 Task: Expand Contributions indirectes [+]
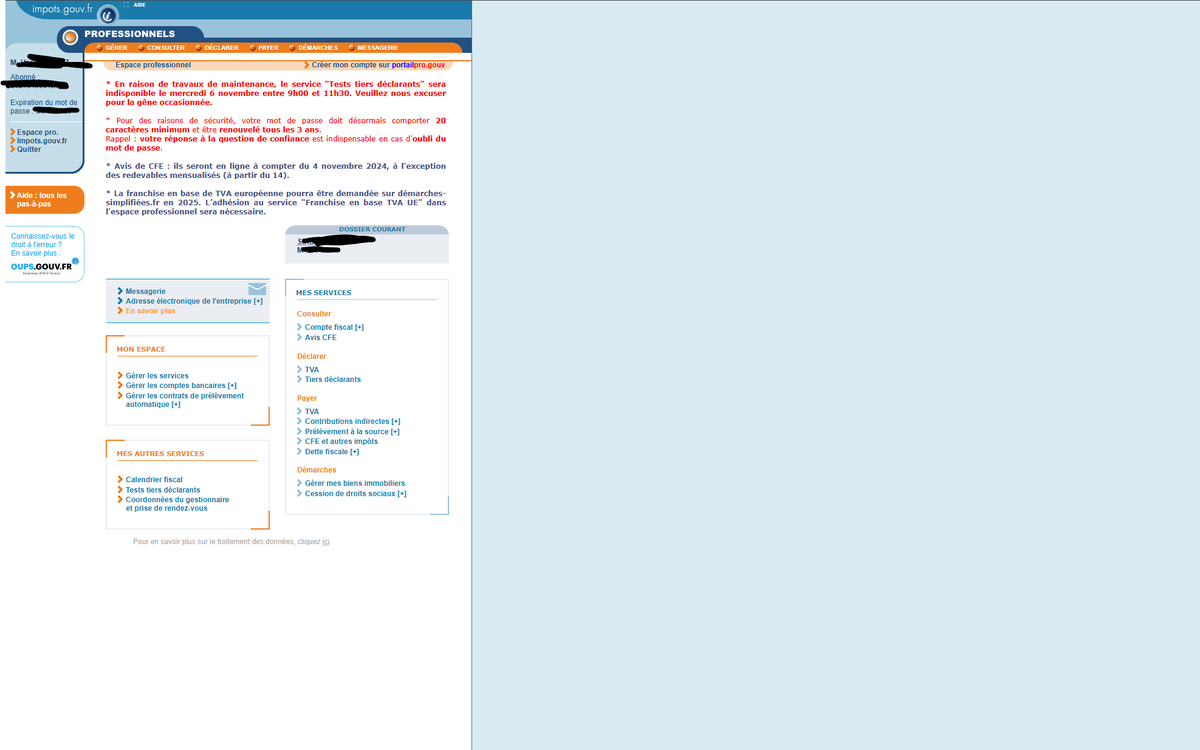click(352, 422)
